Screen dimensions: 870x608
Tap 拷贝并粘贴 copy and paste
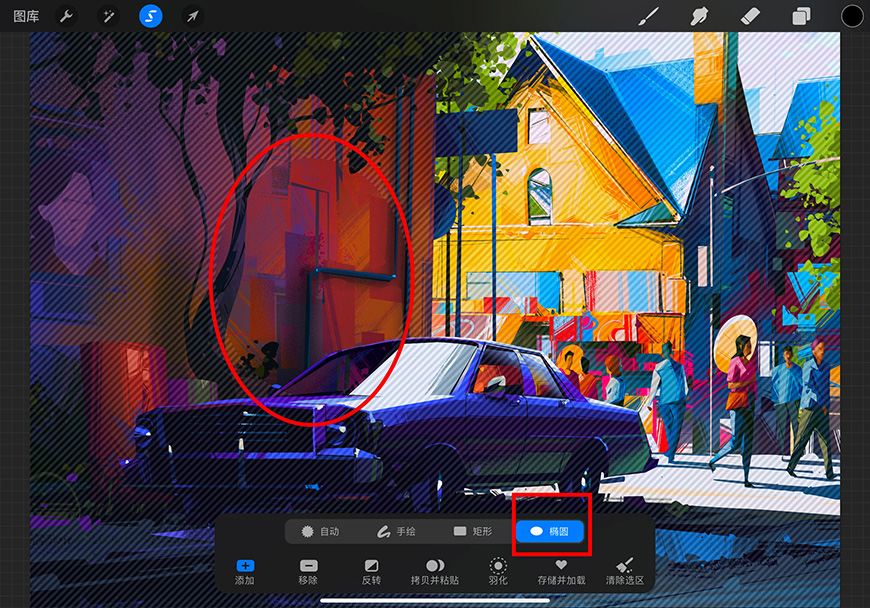[x=434, y=572]
